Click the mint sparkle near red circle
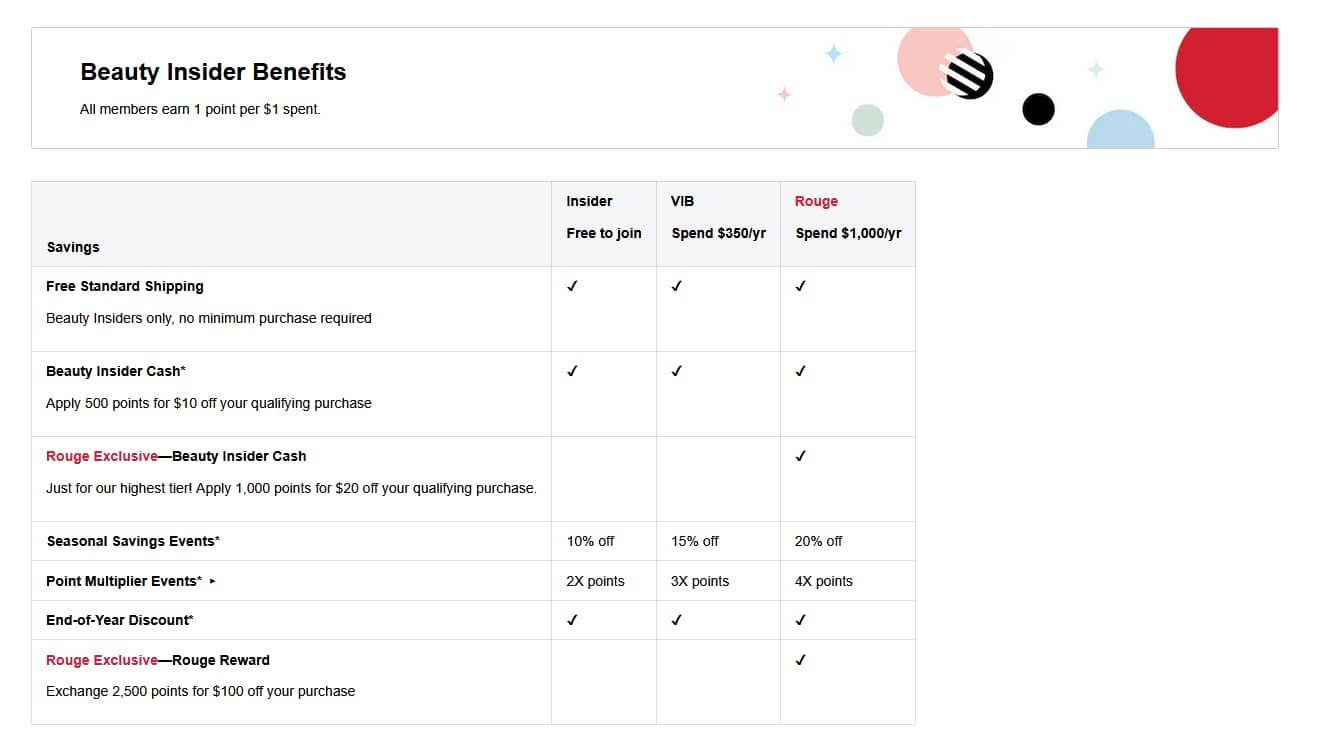The height and width of the screenshot is (742, 1330). pos(1096,70)
